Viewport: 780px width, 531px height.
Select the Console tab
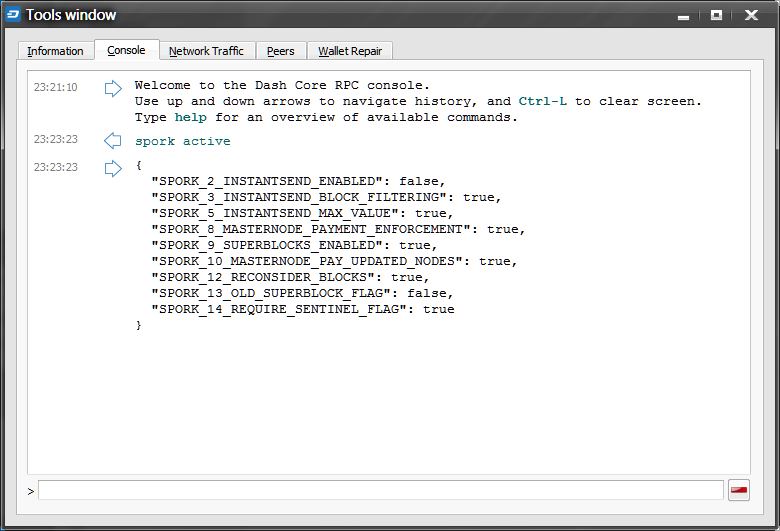click(x=126, y=50)
